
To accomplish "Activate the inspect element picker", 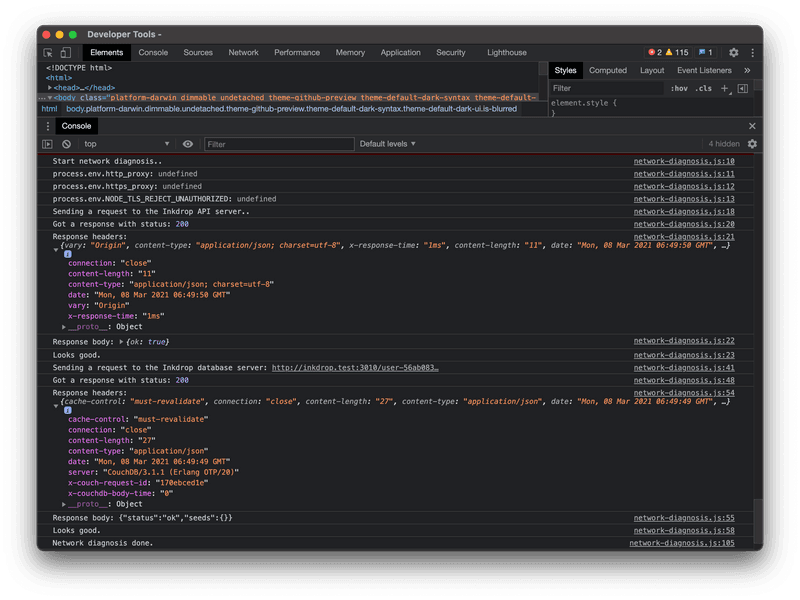I will [48, 53].
